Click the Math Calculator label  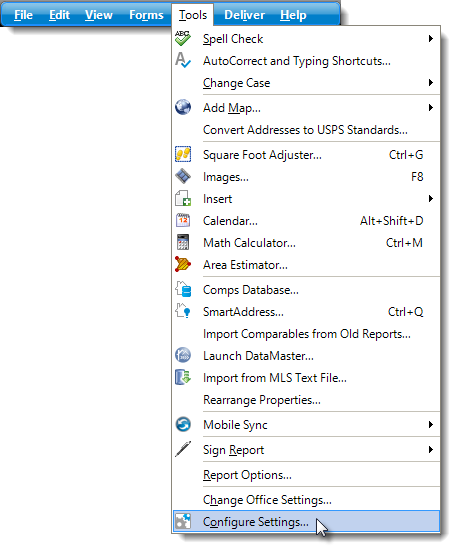(x=249, y=243)
